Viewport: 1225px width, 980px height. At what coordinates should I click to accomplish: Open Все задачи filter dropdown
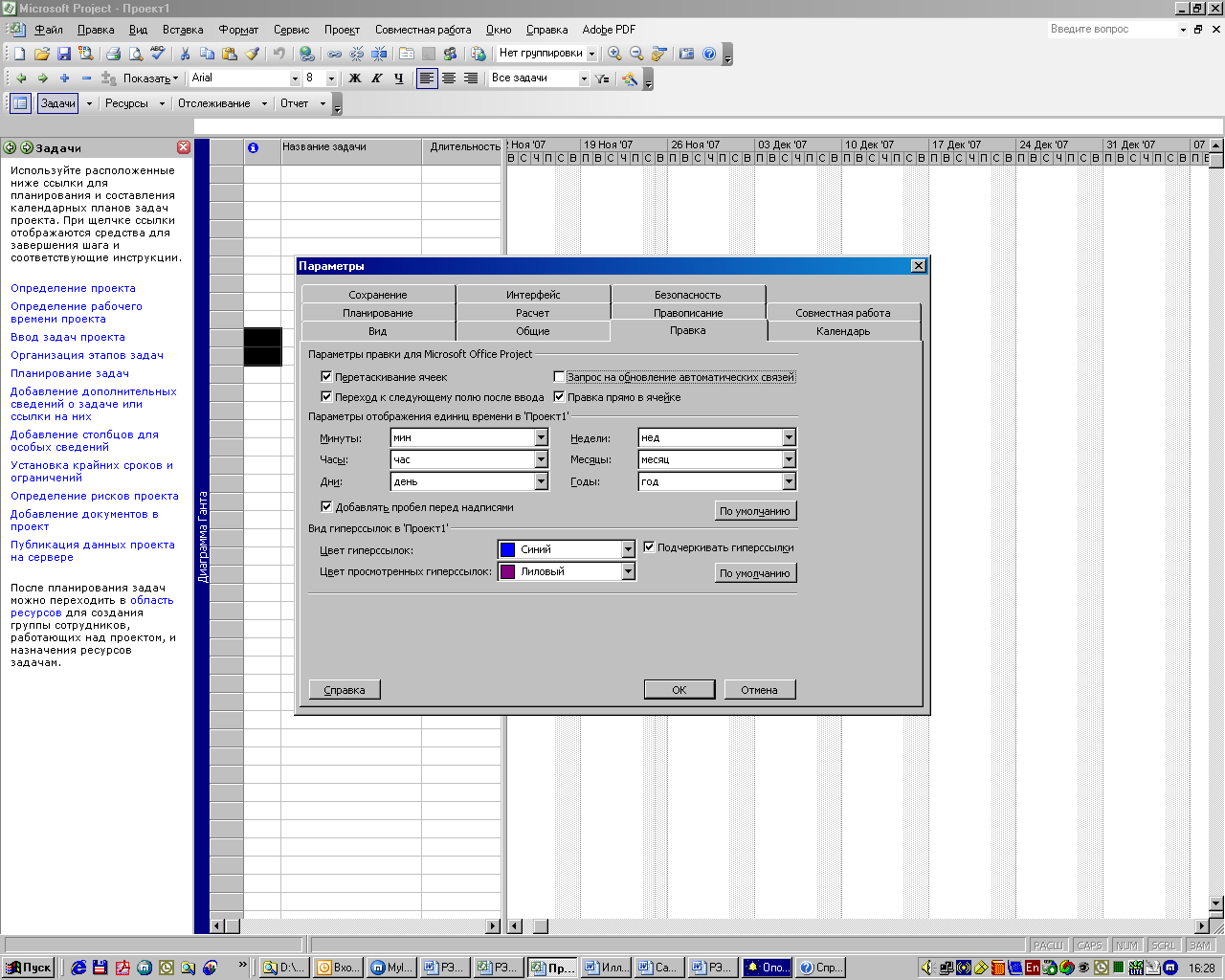(x=584, y=78)
